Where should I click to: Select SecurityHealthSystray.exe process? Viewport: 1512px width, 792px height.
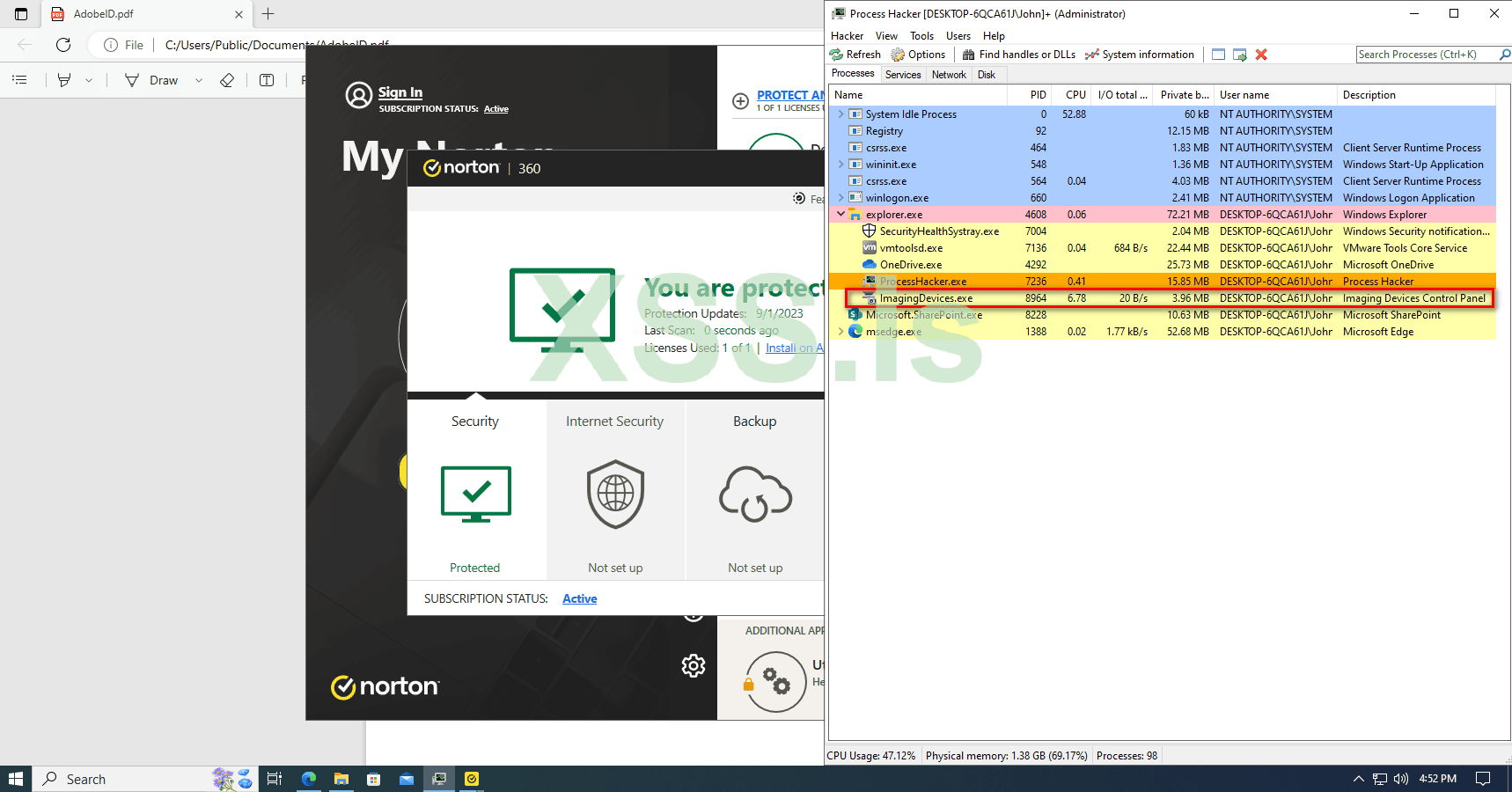(x=1162, y=231)
